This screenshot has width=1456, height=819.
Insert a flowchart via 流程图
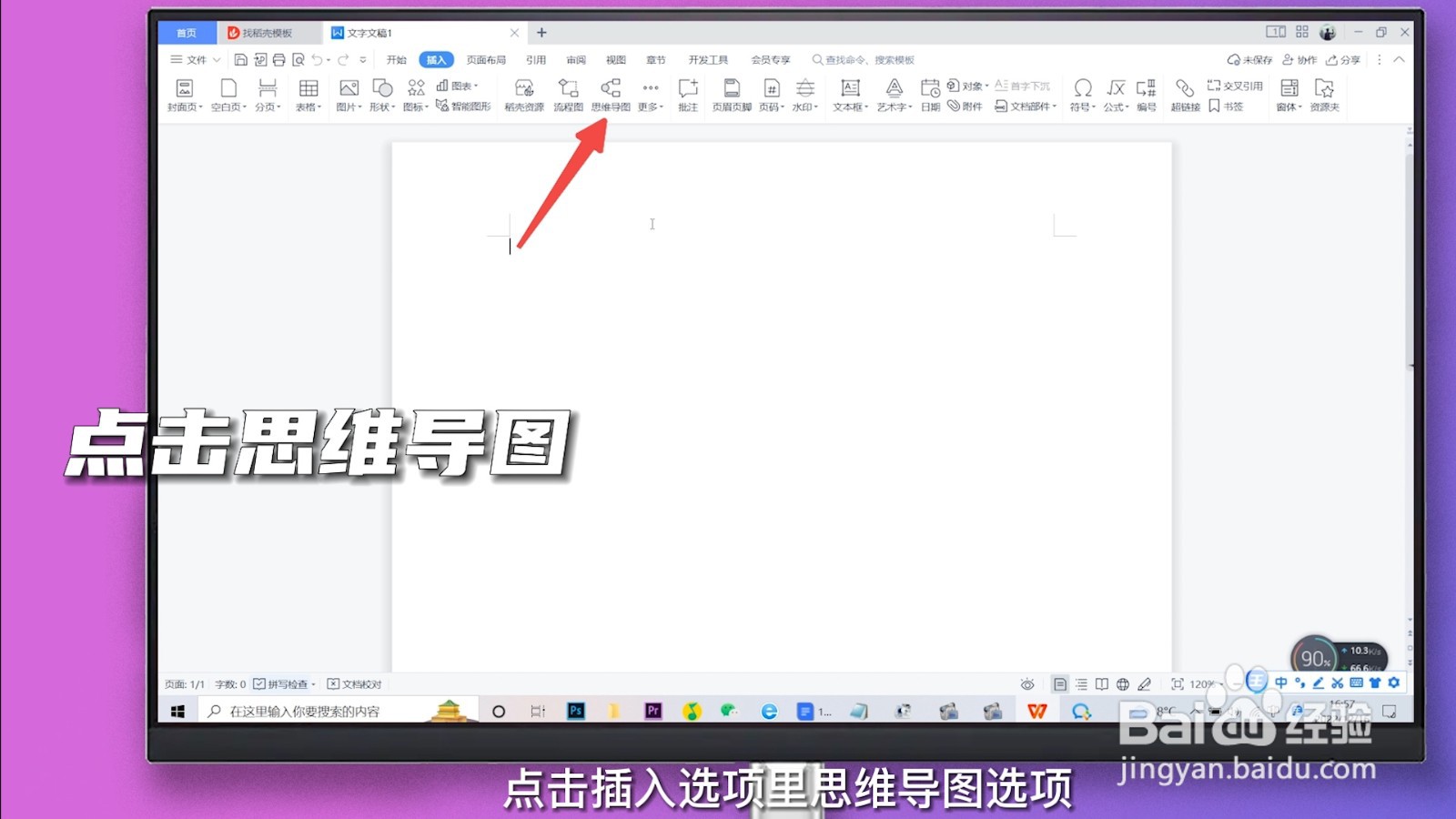coord(568,95)
